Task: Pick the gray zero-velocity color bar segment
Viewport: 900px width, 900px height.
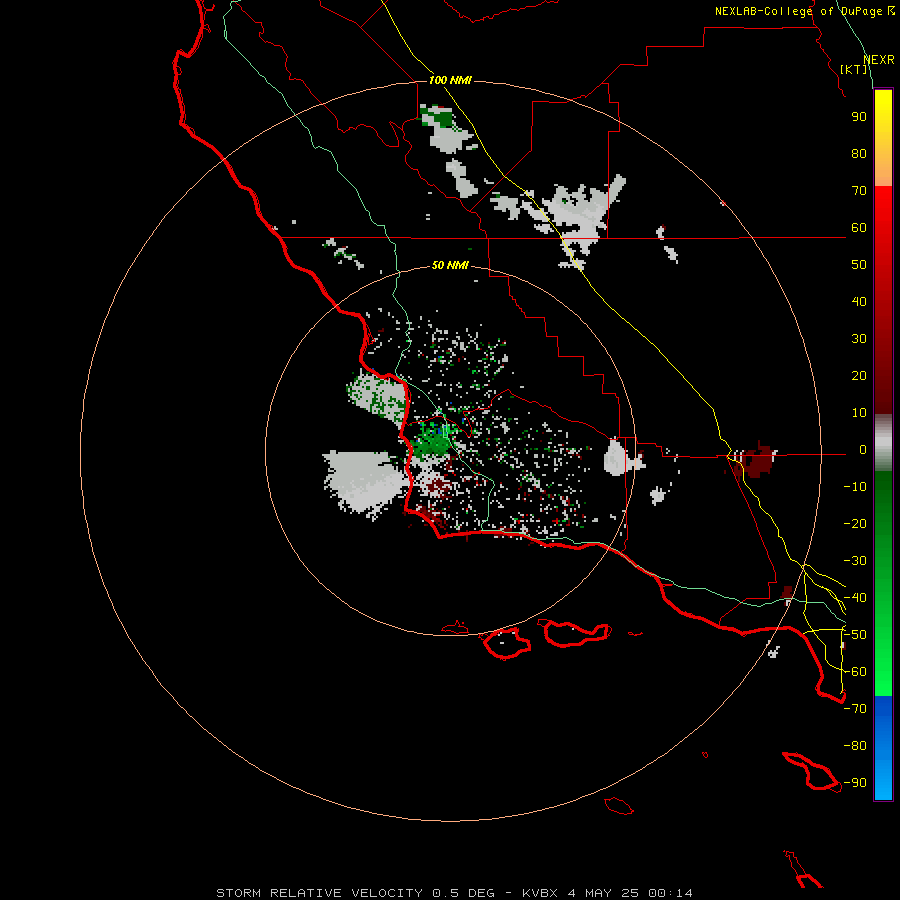Action: coord(883,443)
